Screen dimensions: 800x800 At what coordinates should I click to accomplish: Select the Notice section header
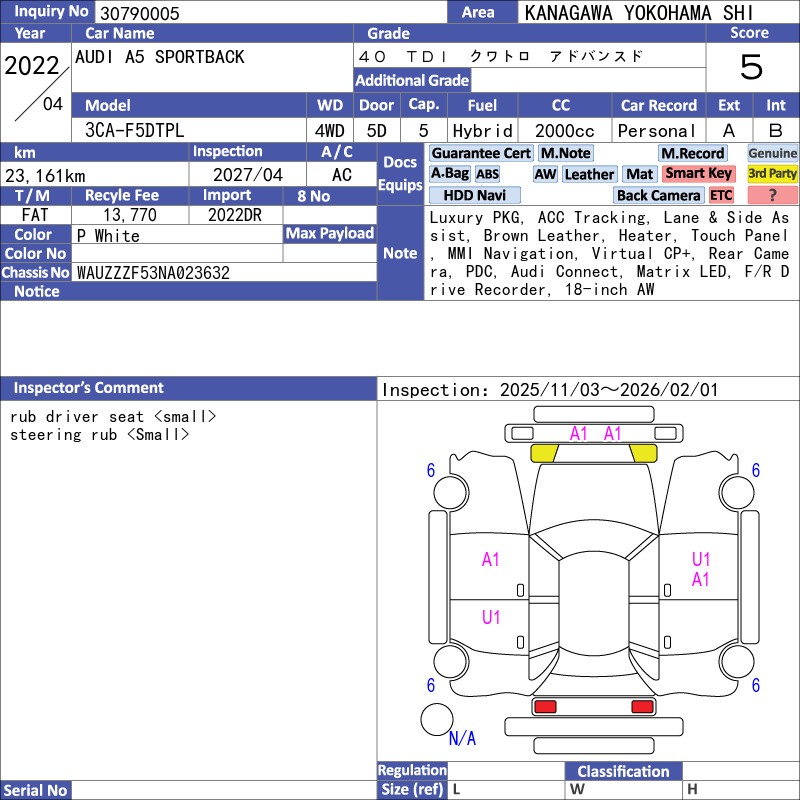(37, 291)
